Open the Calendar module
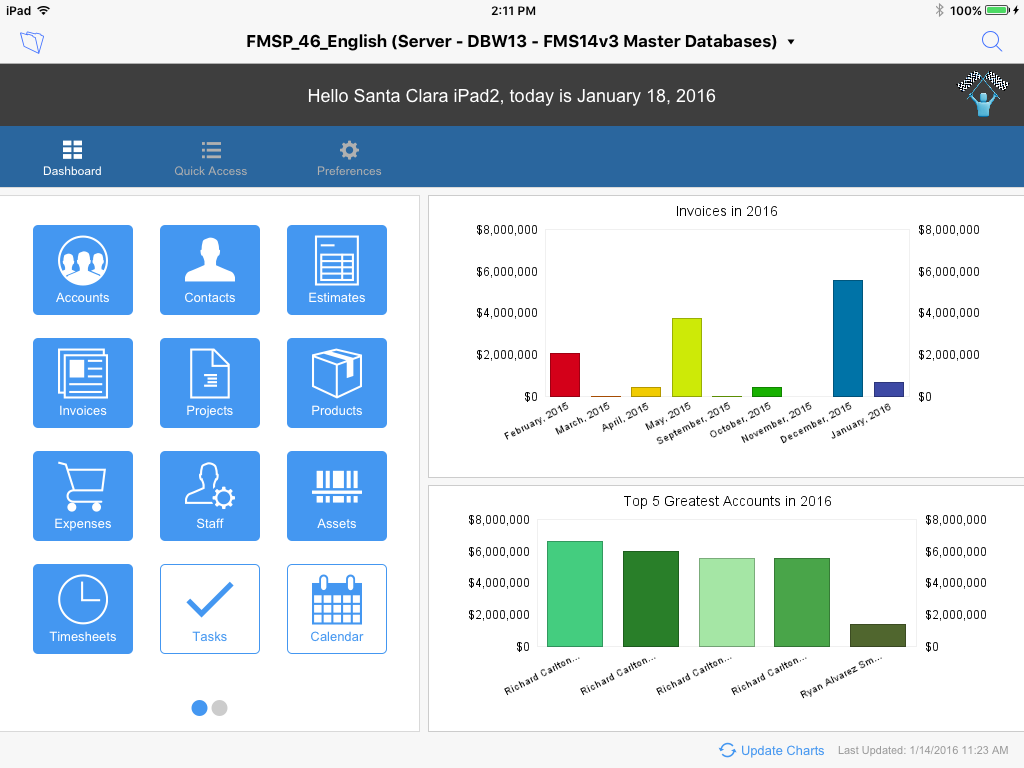 337,609
